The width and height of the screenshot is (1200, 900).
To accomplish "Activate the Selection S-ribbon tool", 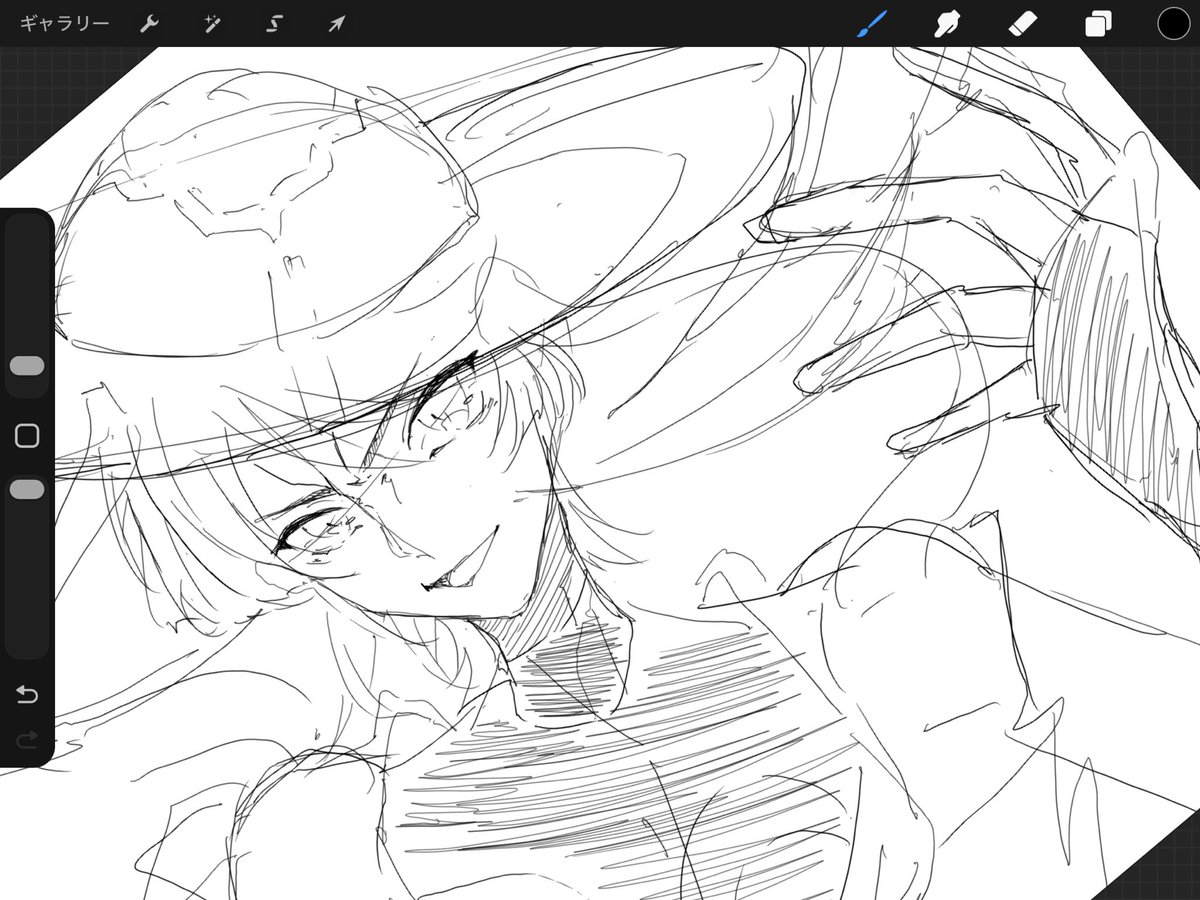I will point(273,24).
